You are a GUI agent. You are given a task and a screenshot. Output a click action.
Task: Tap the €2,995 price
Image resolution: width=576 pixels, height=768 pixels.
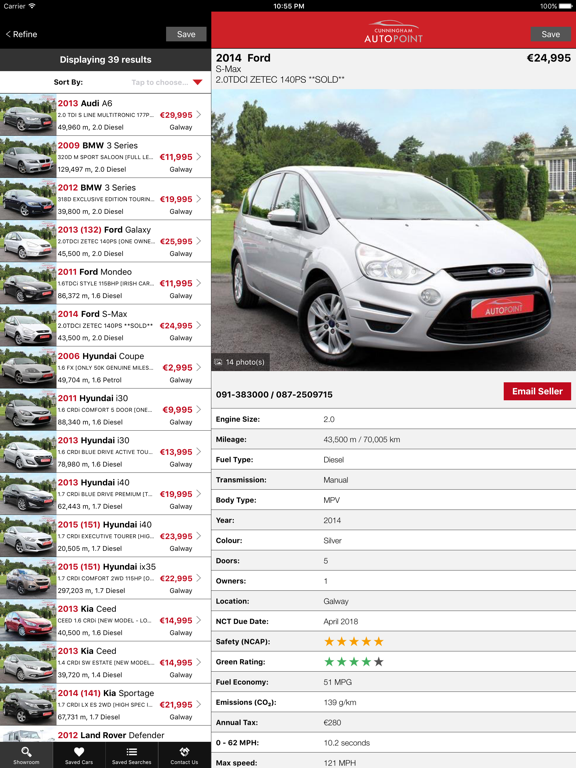point(177,368)
